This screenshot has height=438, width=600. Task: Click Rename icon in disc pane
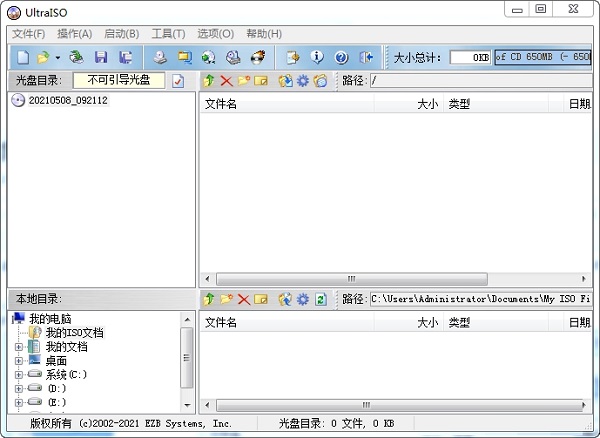[261, 81]
